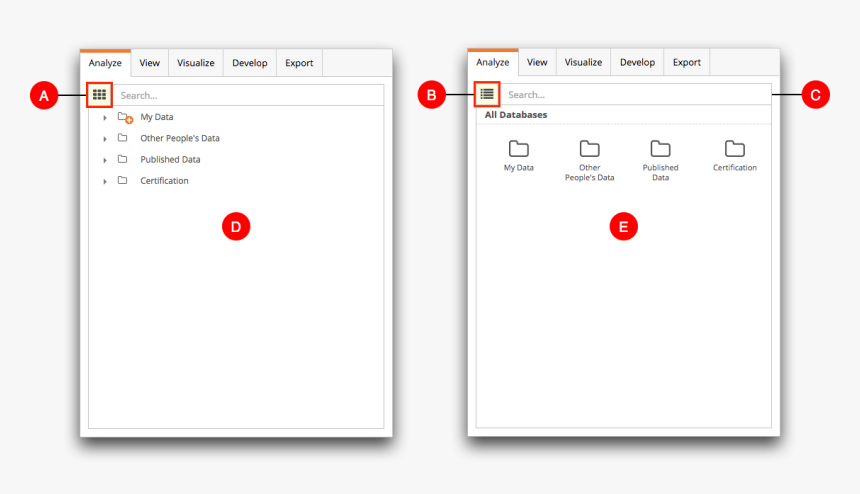Select the Analyze tab in left panel
This screenshot has width=860, height=494.
point(105,63)
